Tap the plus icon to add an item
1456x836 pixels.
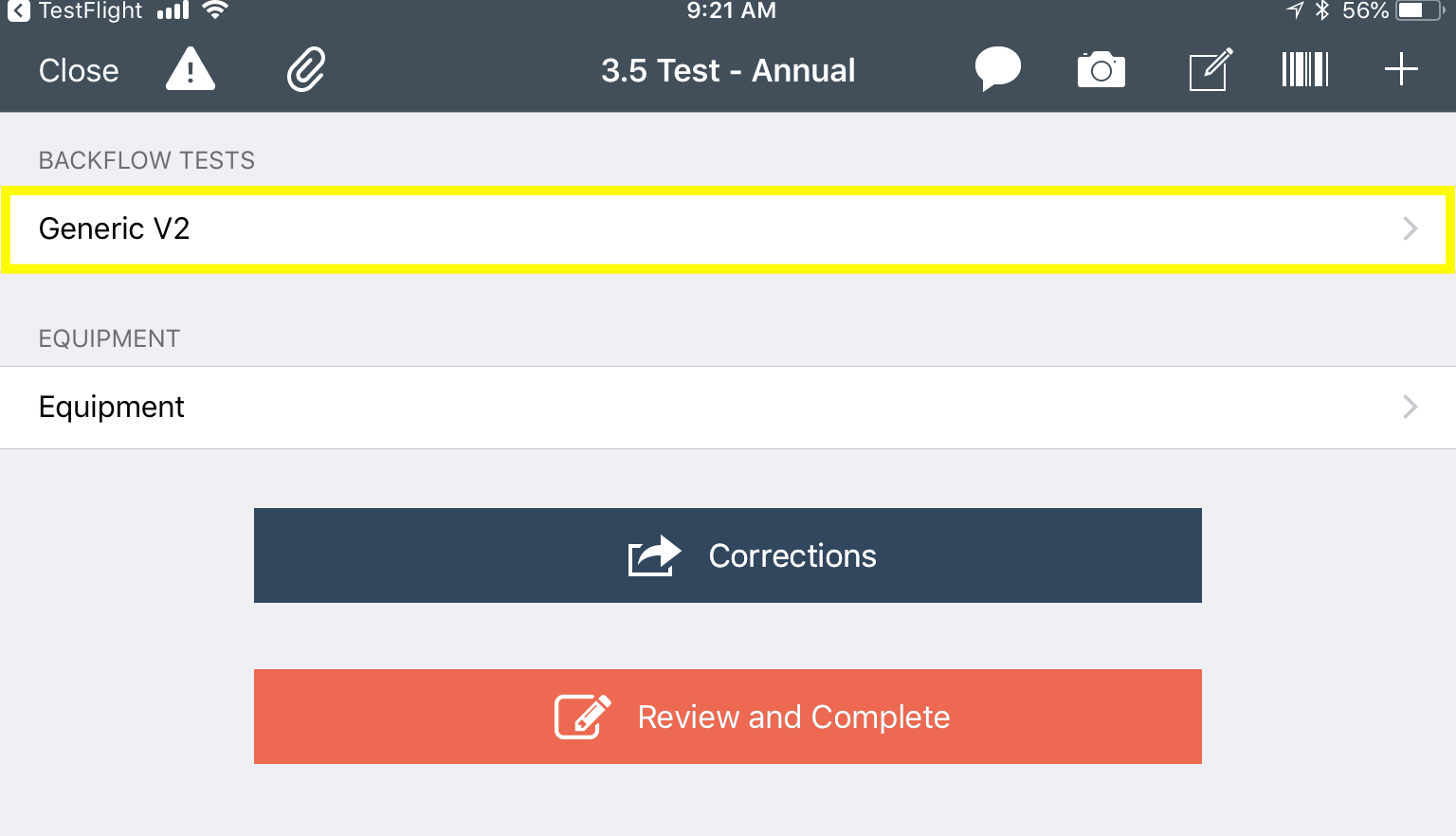point(1401,69)
